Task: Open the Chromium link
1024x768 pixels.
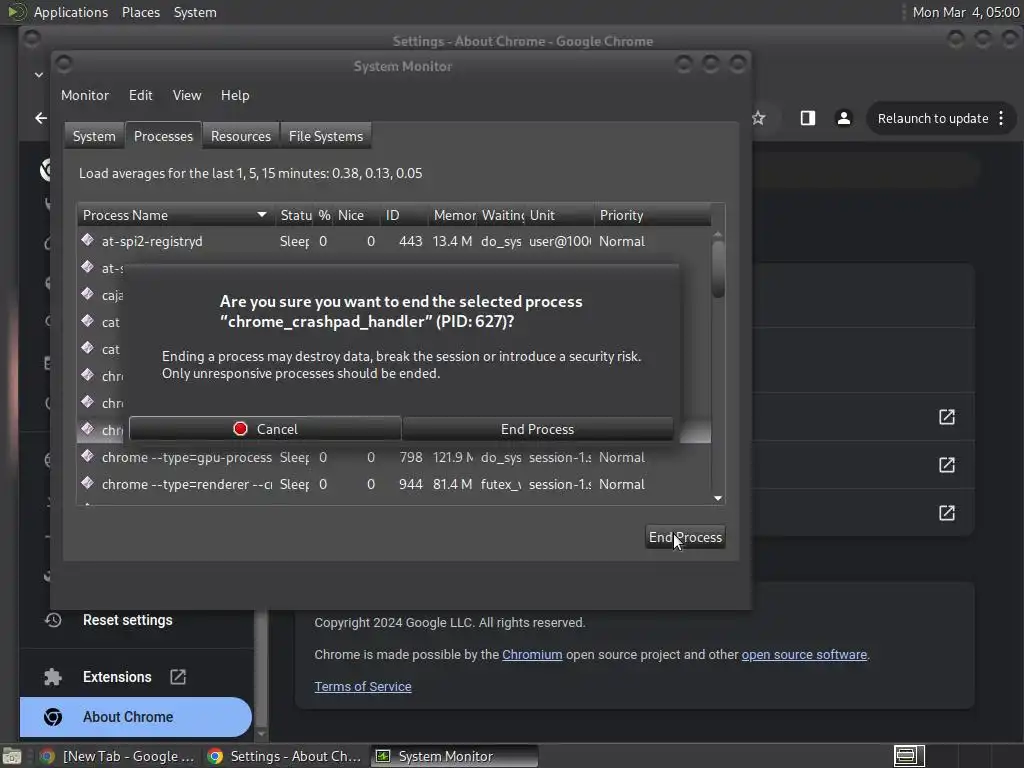Action: tap(532, 654)
